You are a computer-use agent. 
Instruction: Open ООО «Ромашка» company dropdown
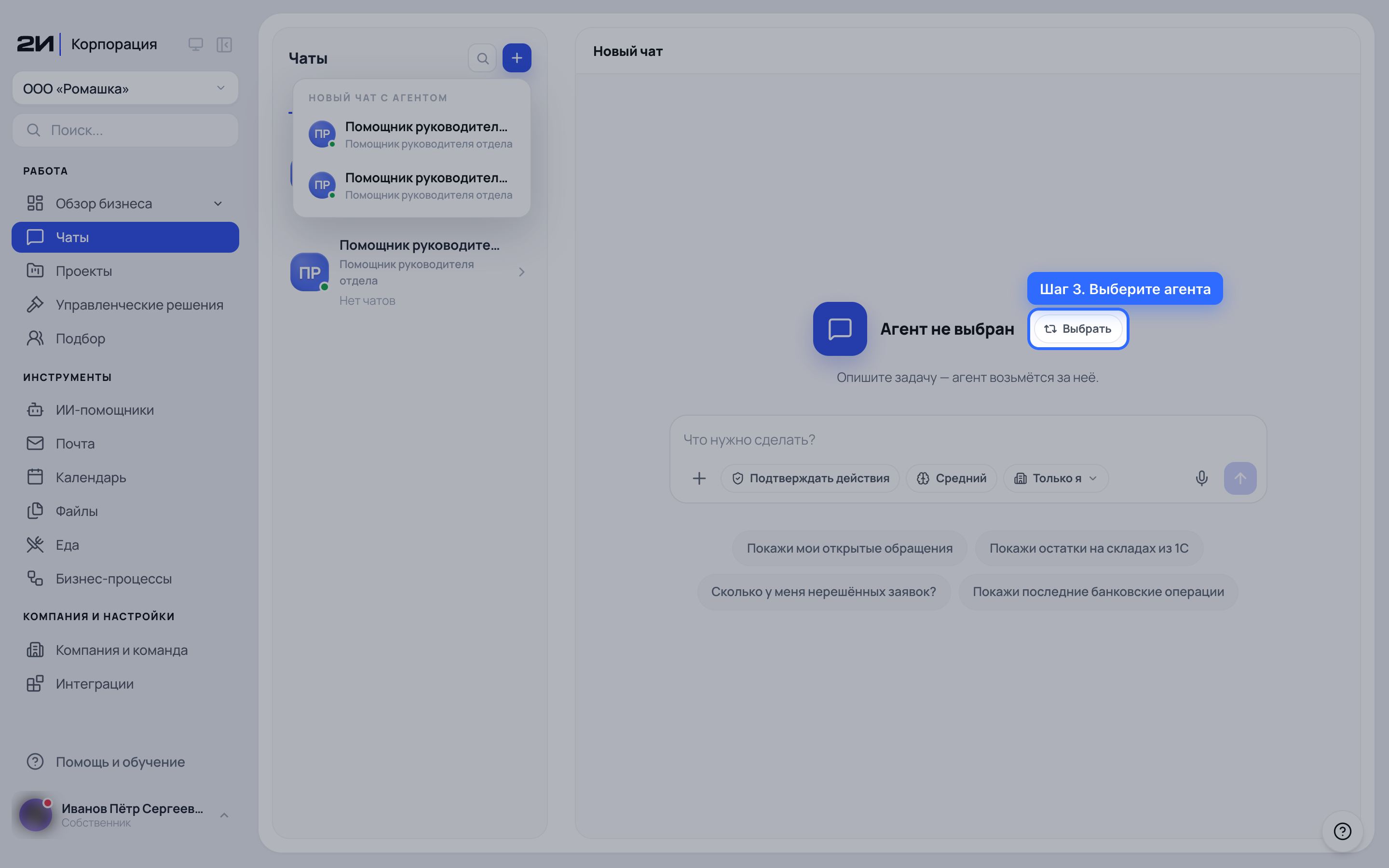pyautogui.click(x=125, y=88)
